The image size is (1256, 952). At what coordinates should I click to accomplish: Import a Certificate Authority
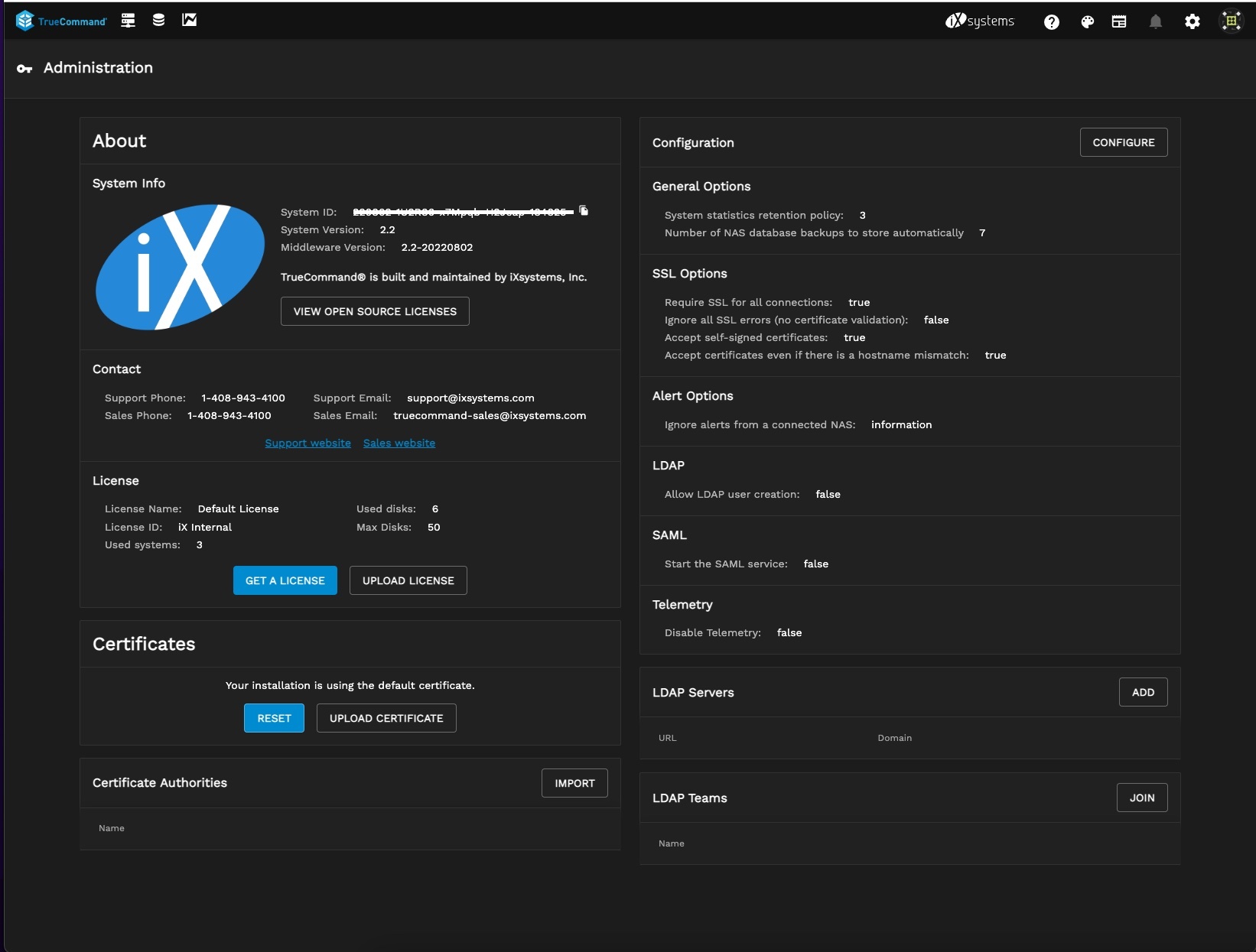tap(574, 783)
